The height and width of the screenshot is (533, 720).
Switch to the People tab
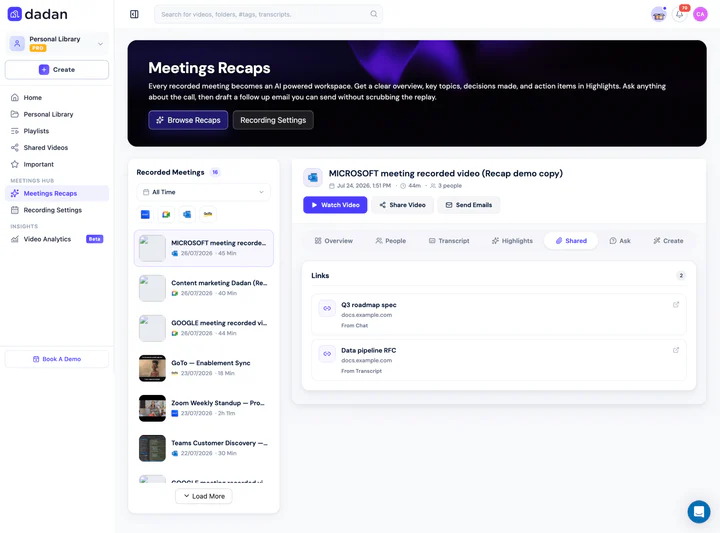click(x=390, y=241)
